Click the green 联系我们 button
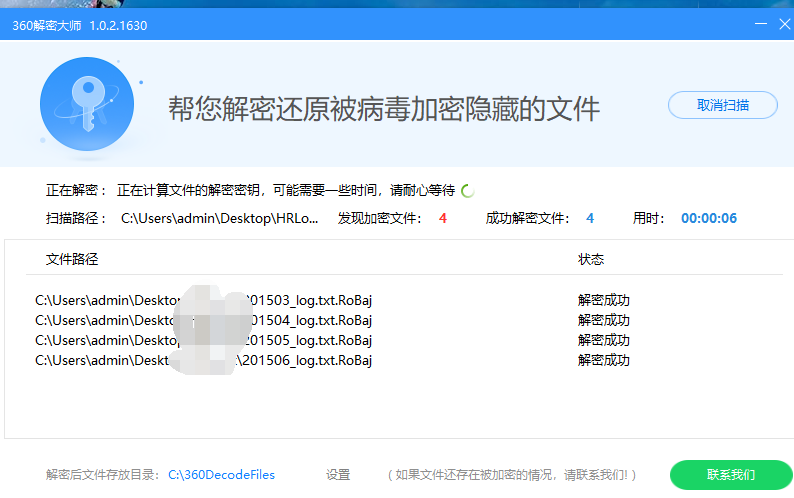 tap(731, 475)
